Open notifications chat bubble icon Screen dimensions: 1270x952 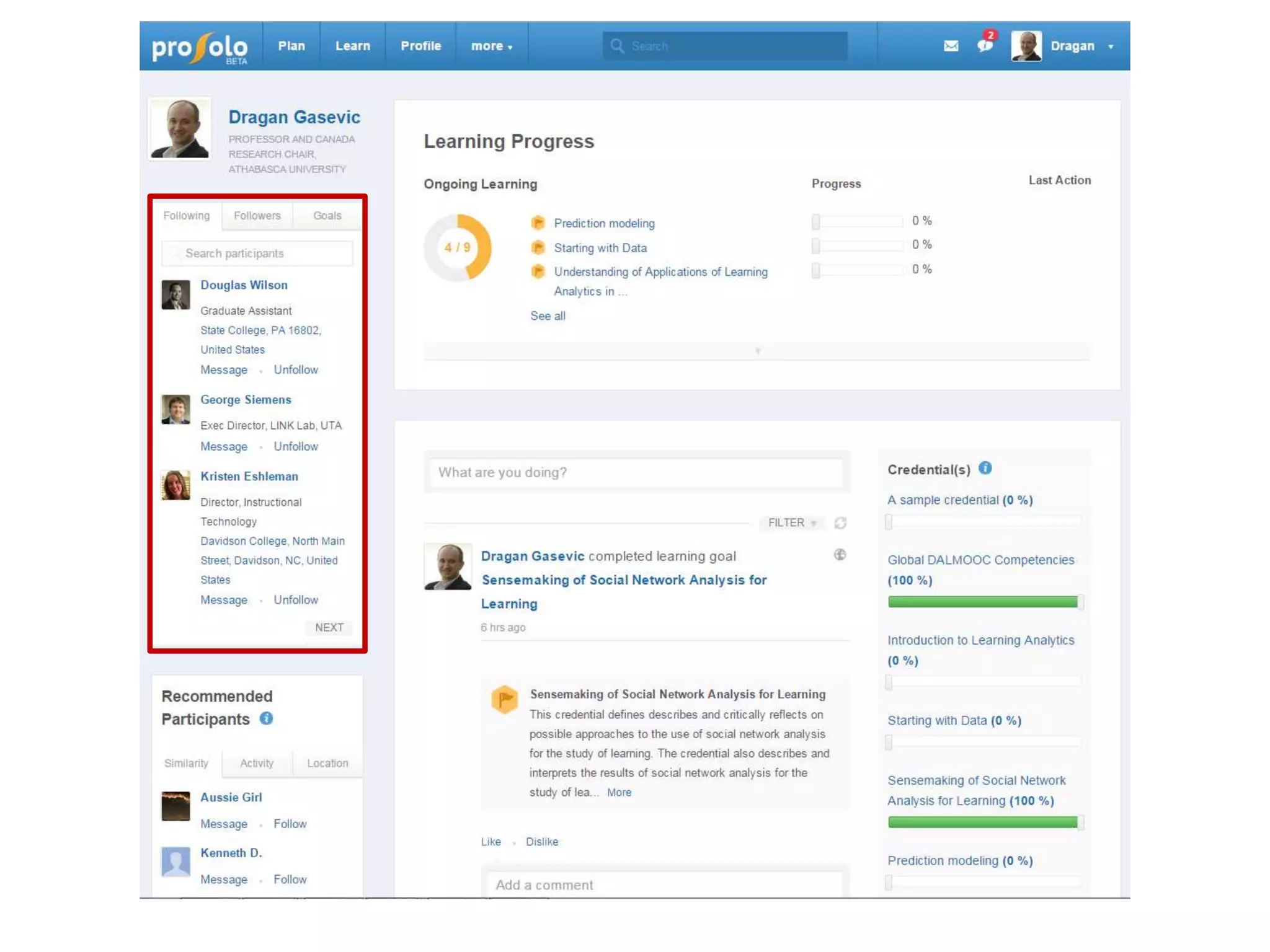click(x=985, y=45)
